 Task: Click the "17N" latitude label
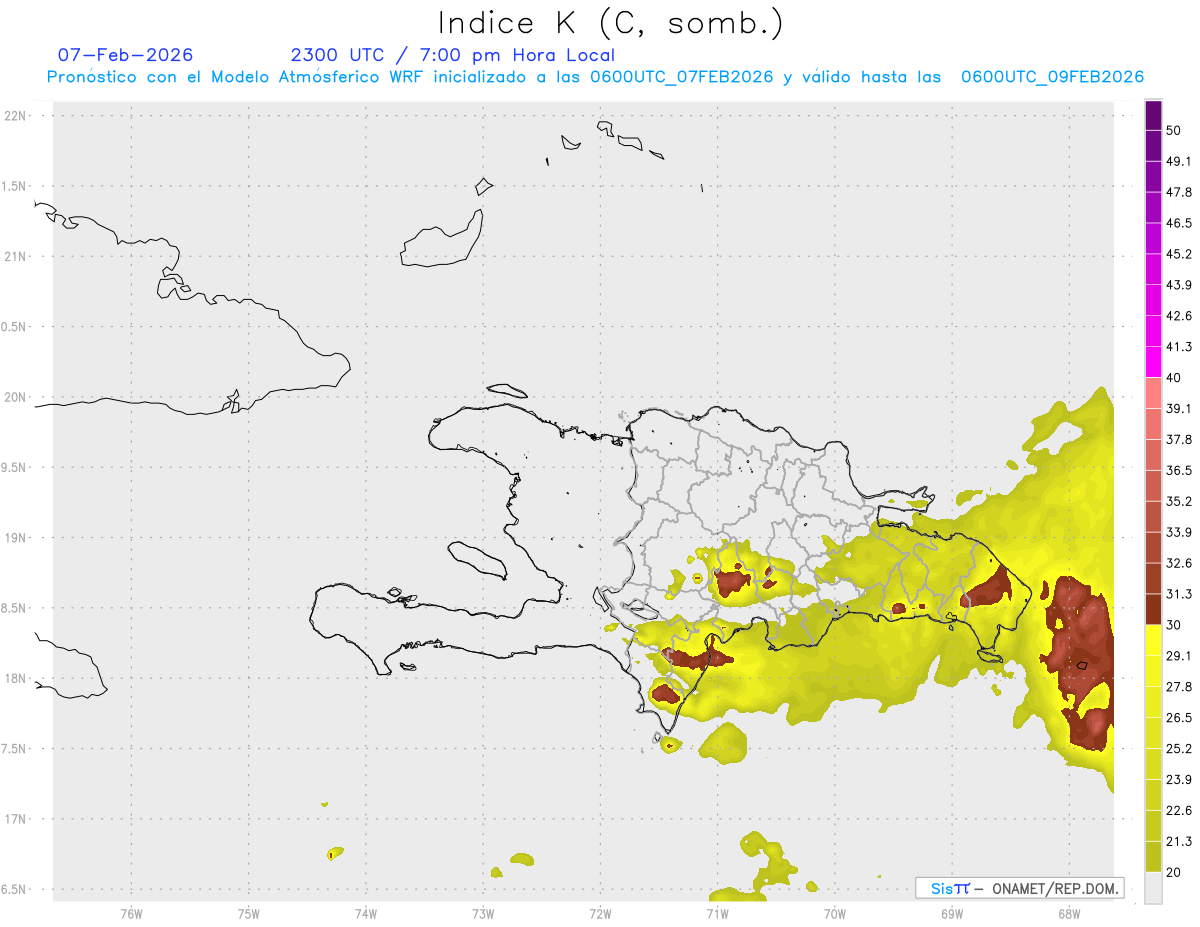pos(15,819)
